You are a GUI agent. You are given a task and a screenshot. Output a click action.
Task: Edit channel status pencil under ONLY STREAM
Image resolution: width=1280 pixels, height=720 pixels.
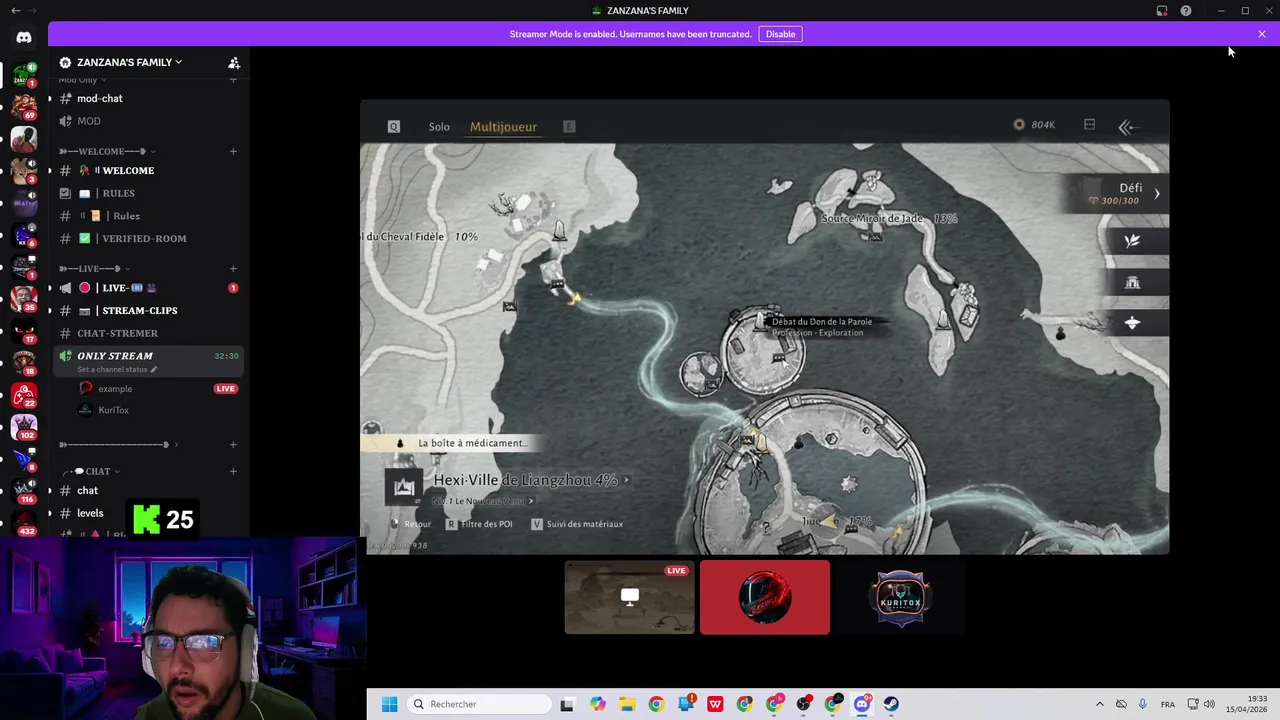tap(154, 369)
